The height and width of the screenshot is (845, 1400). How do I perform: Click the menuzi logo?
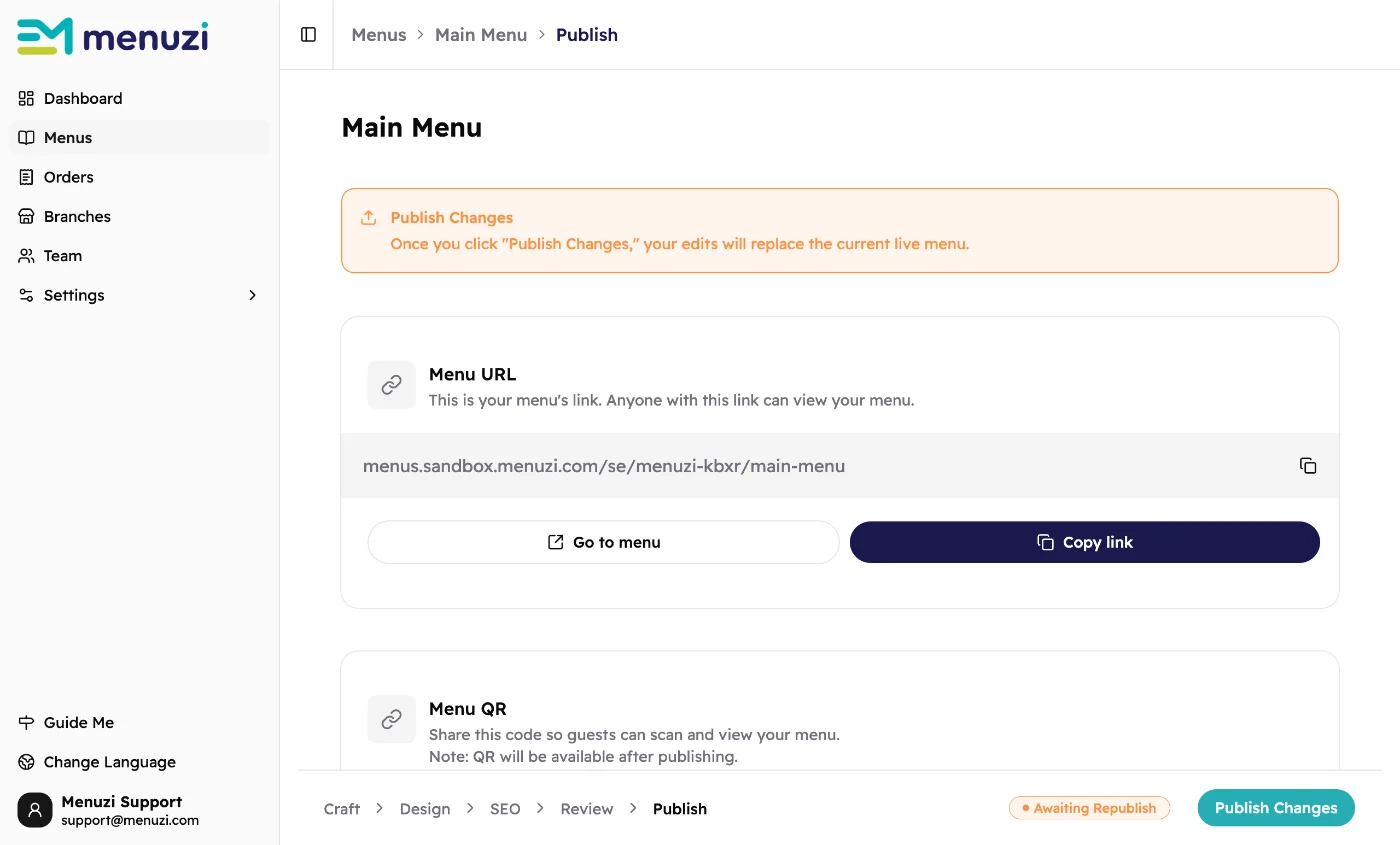click(x=113, y=37)
